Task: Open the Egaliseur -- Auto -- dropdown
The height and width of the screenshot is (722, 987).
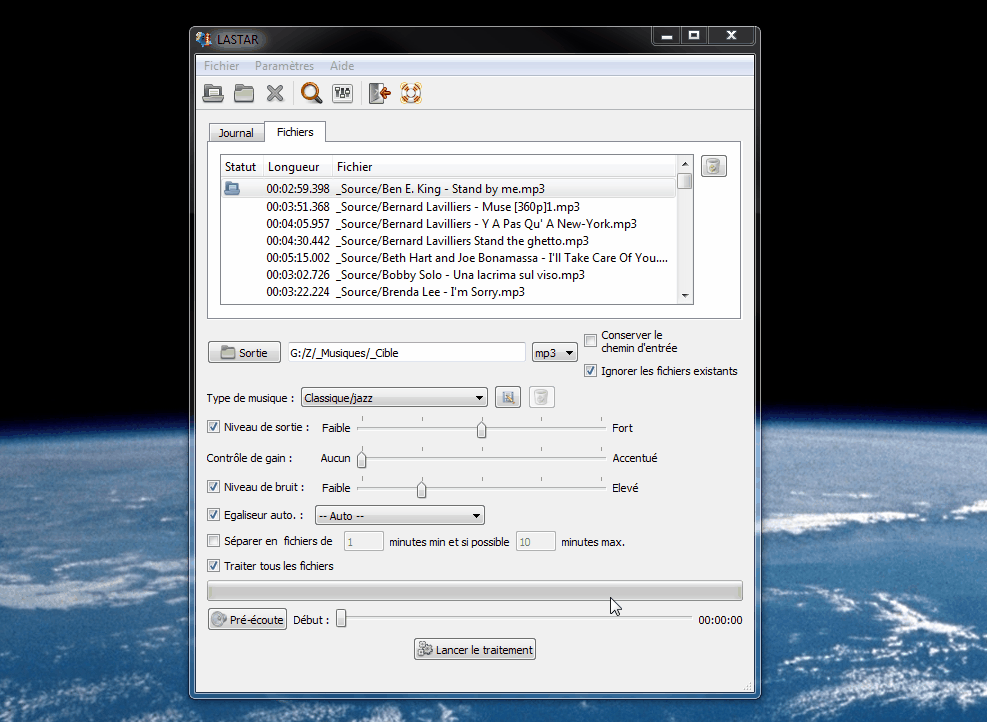Action: 400,516
